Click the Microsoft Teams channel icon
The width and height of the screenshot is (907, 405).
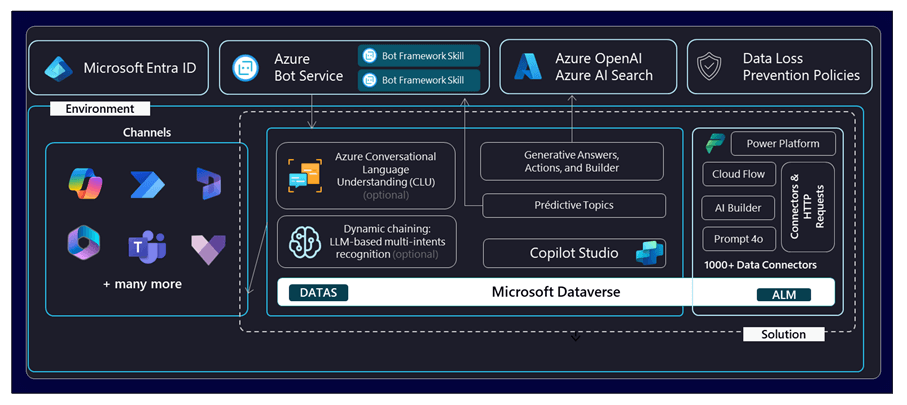pyautogui.click(x=147, y=247)
